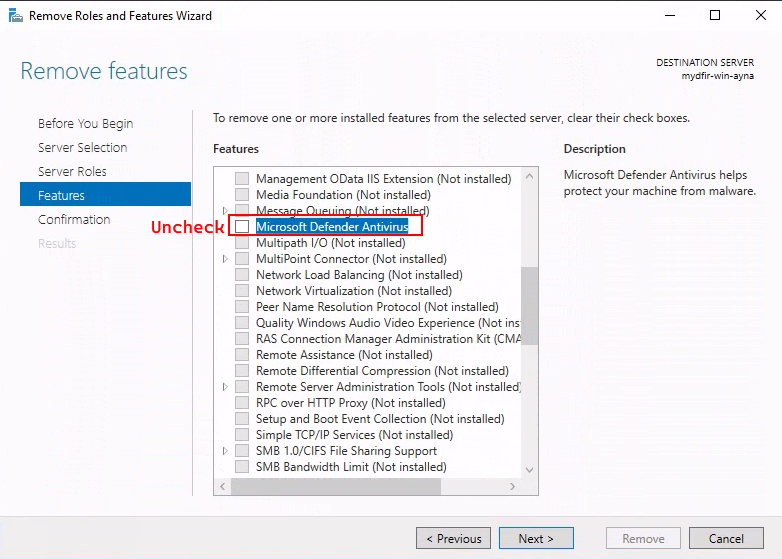Select the Network Load Balancing feature item
The height and width of the screenshot is (559, 782).
pyautogui.click(x=359, y=275)
